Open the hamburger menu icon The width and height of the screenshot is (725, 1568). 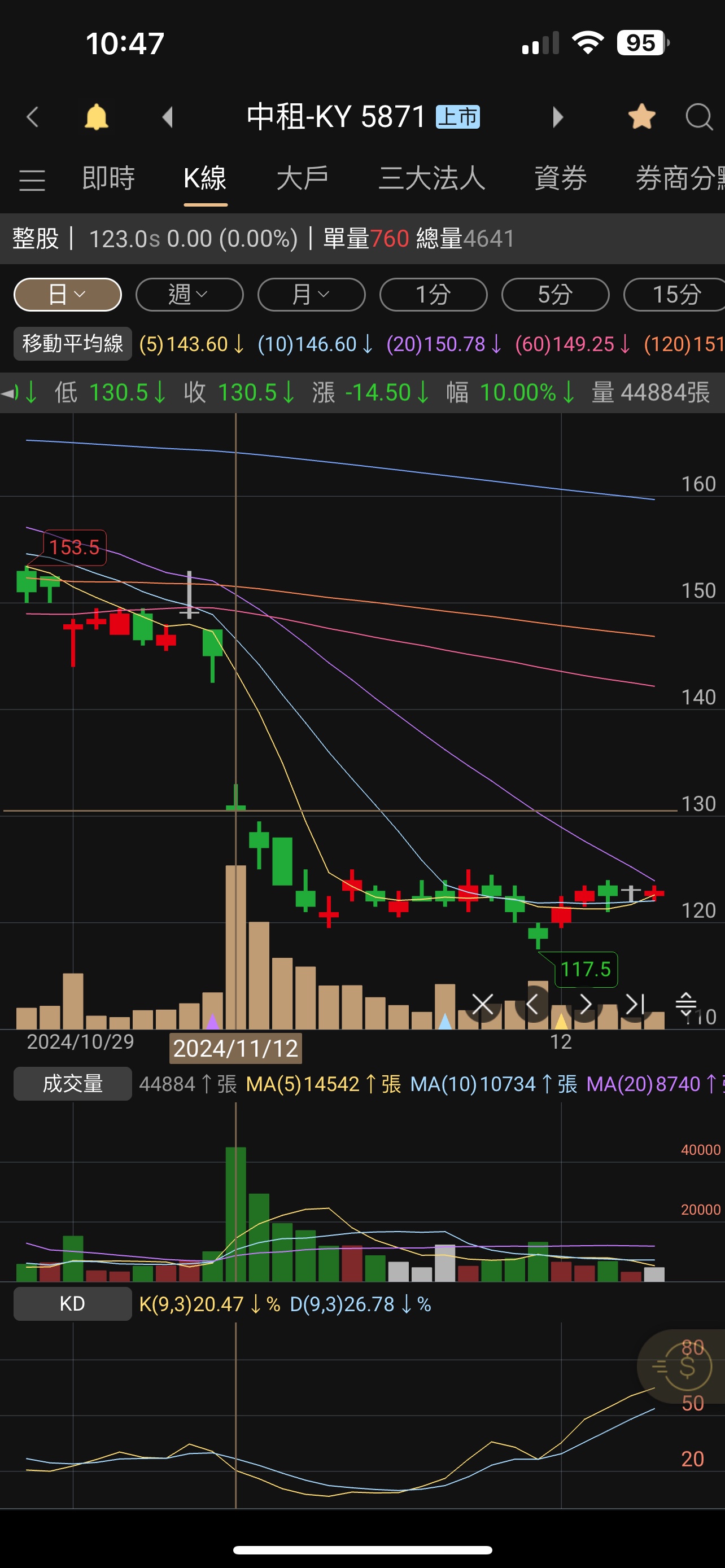click(x=32, y=180)
